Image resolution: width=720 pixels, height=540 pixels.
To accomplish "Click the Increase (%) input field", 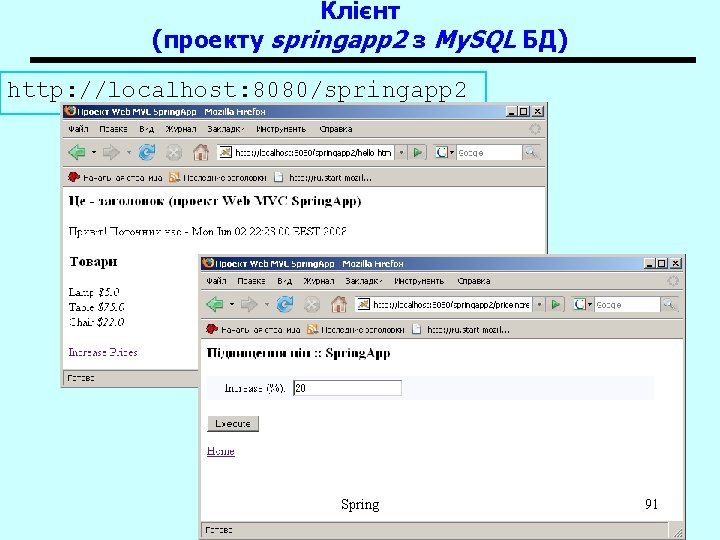I will click(347, 388).
